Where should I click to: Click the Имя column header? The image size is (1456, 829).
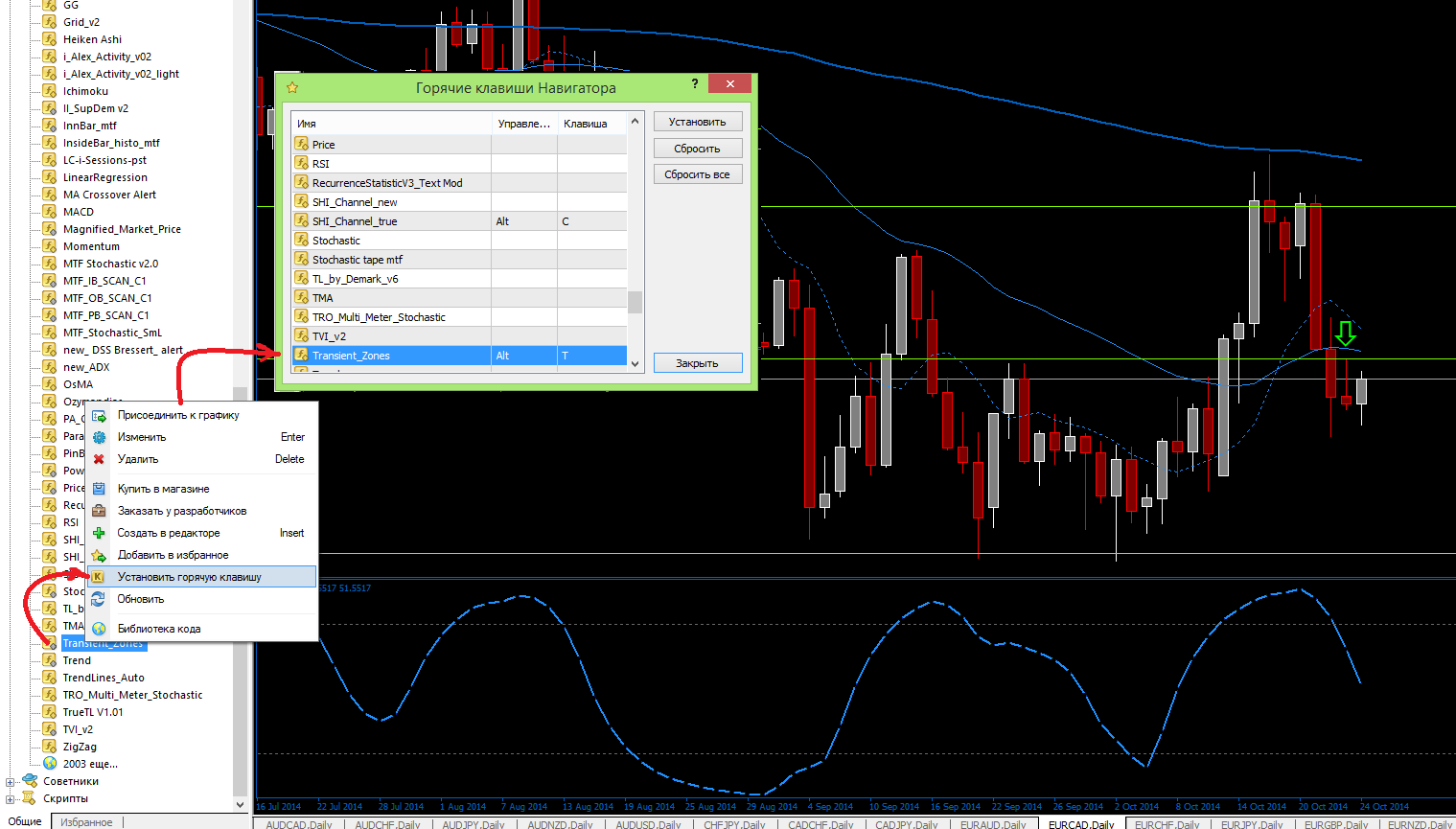click(391, 124)
